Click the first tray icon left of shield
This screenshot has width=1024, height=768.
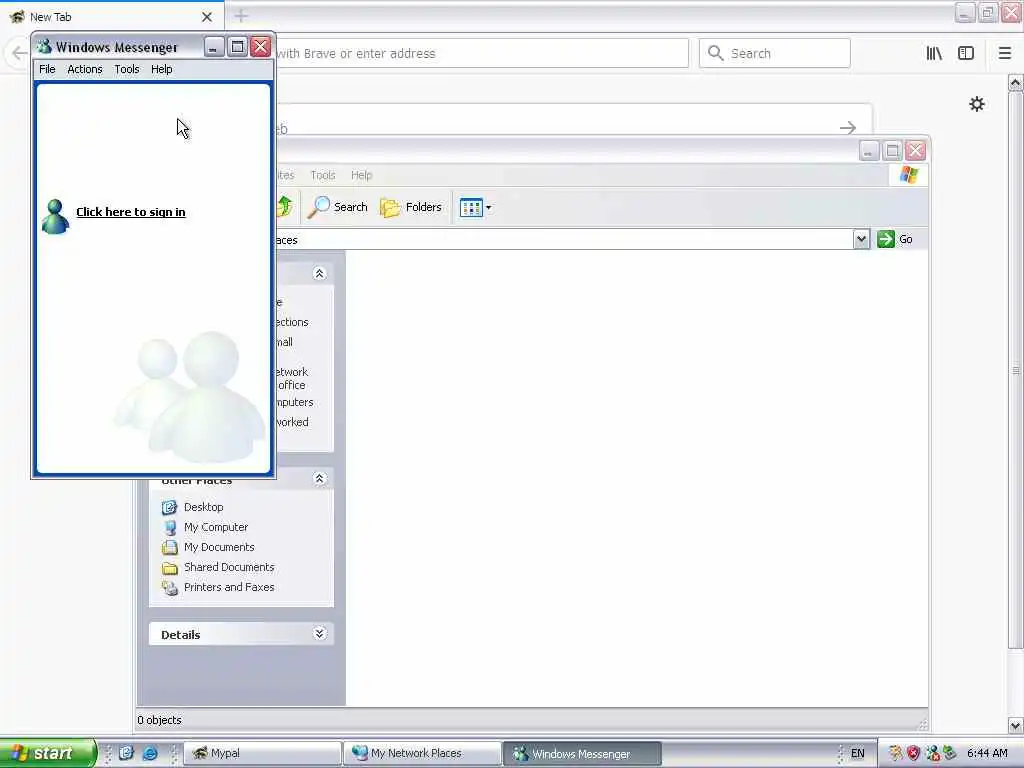[x=895, y=753]
